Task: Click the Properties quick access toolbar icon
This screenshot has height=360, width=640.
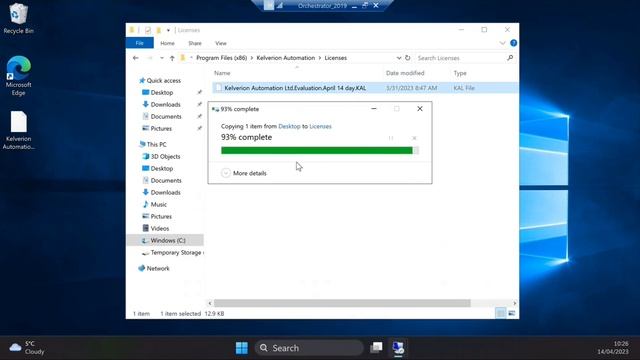Action: pyautogui.click(x=148, y=30)
